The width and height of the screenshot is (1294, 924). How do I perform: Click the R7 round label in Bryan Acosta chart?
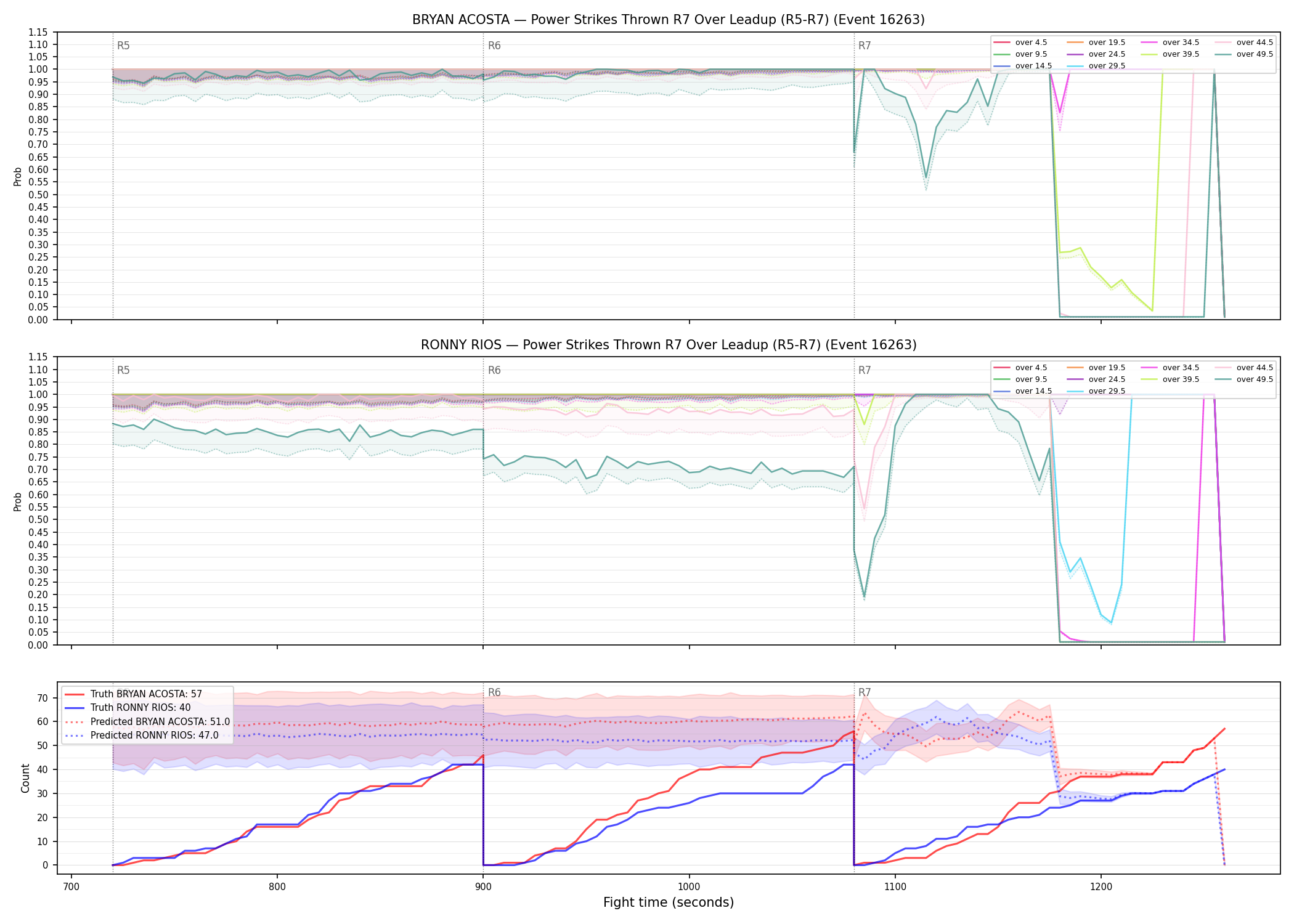[865, 46]
